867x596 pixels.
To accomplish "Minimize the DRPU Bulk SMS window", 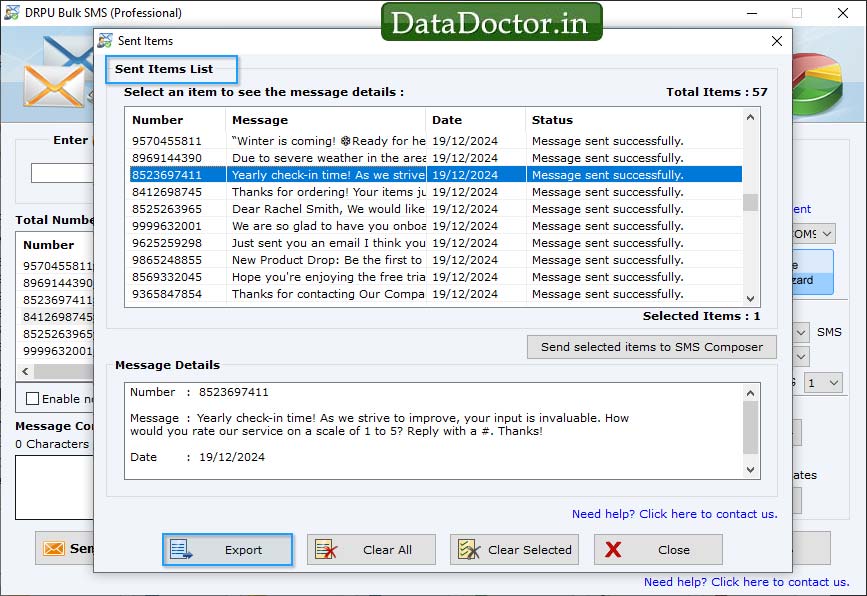I will tap(752, 13).
